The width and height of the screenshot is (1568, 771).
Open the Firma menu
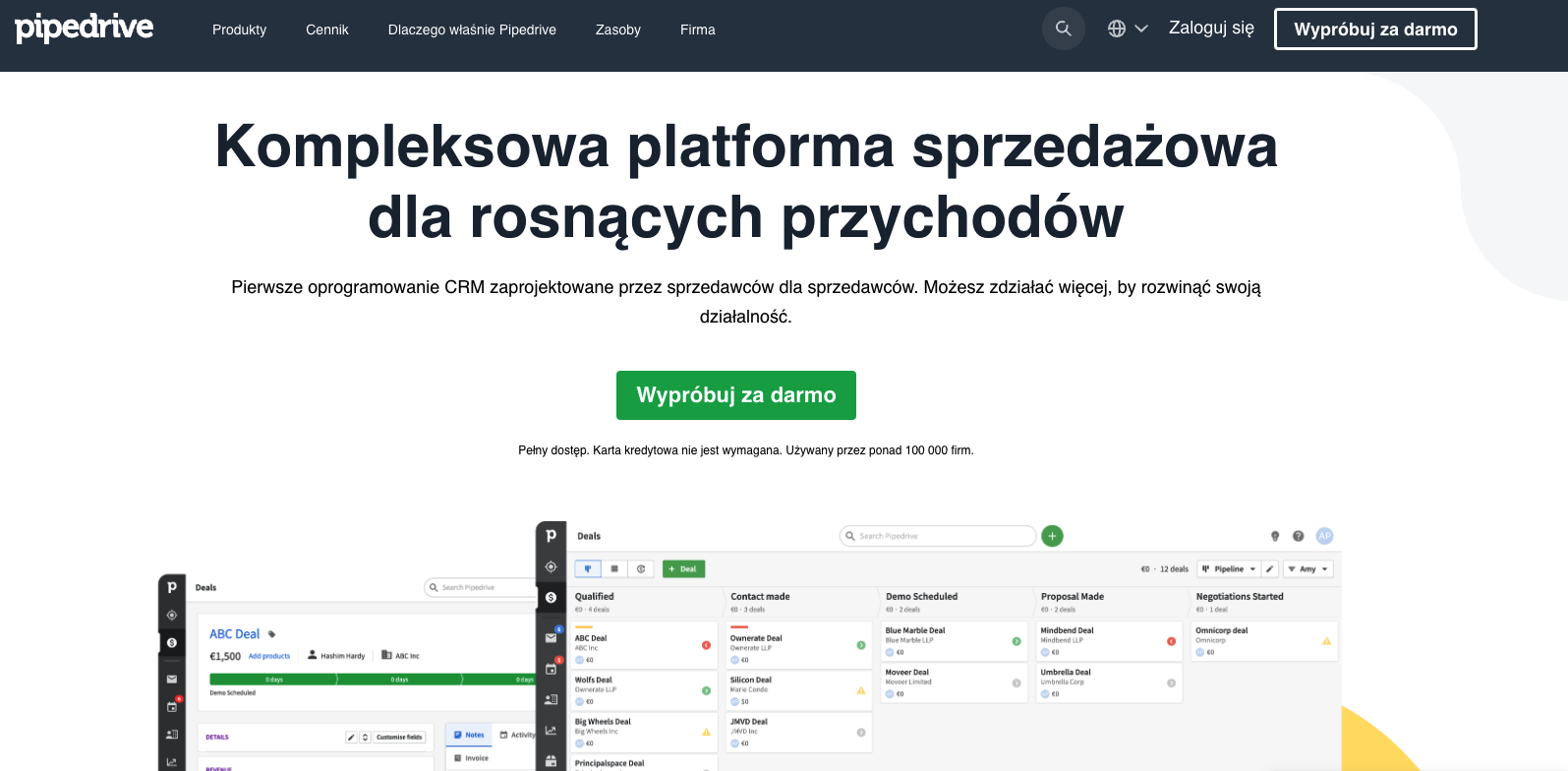coord(698,30)
